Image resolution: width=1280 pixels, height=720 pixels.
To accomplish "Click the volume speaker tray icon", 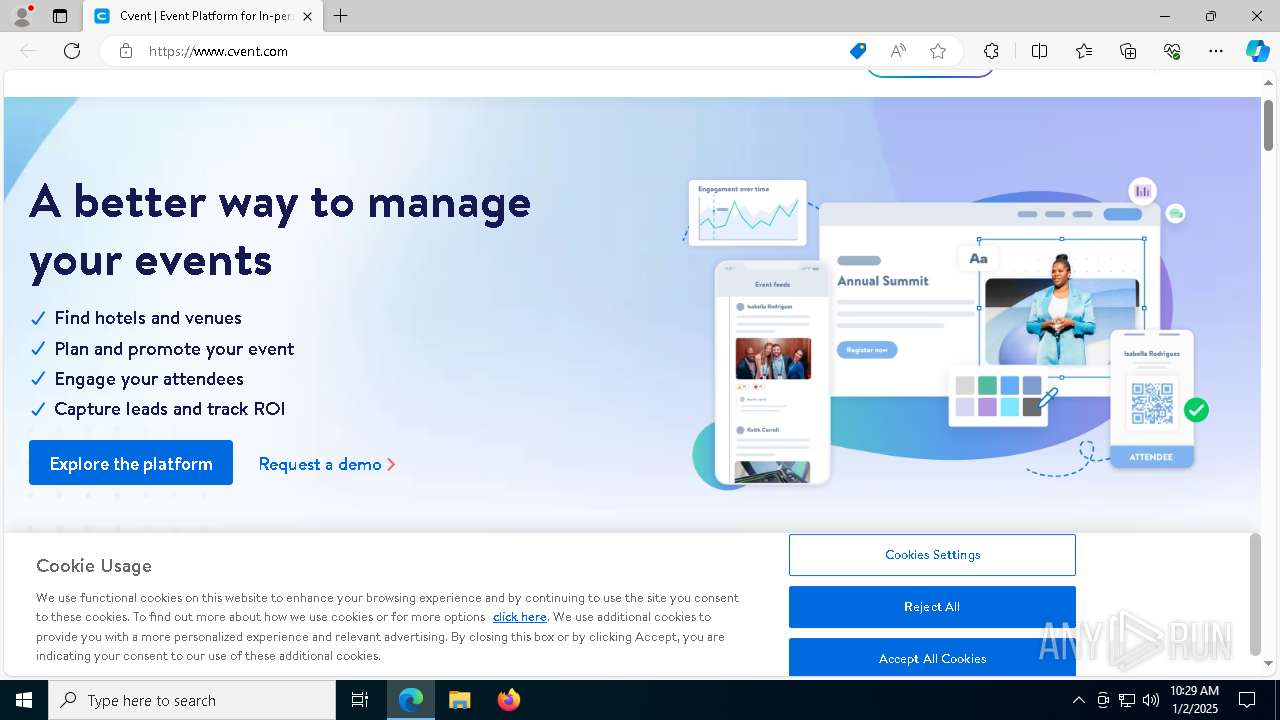I will (x=1151, y=700).
